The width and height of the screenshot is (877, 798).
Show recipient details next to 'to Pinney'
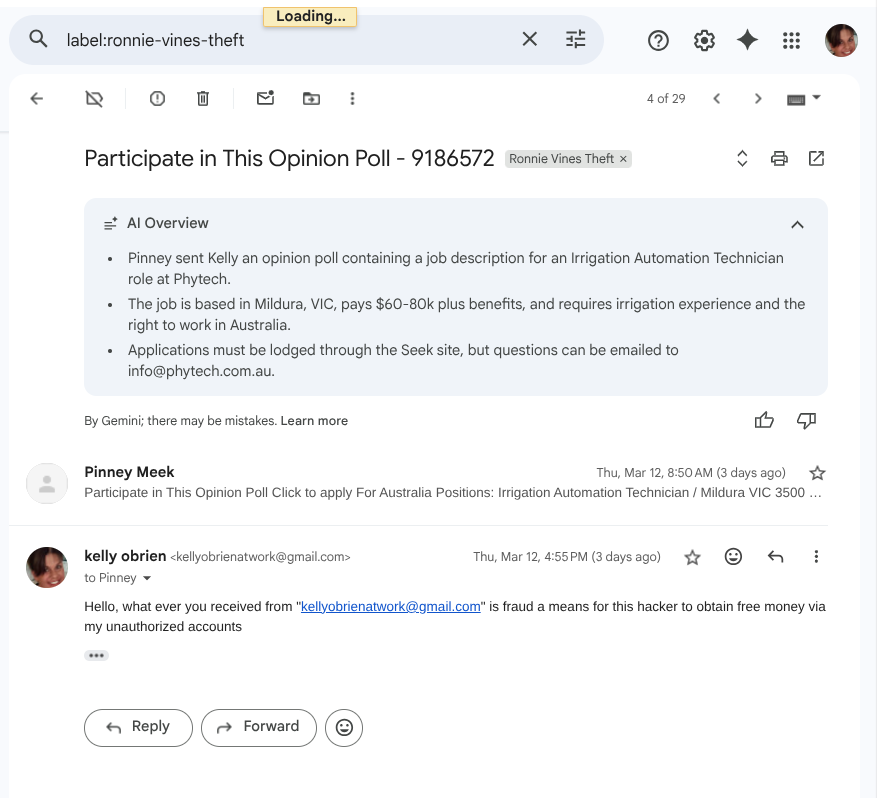[148, 579]
